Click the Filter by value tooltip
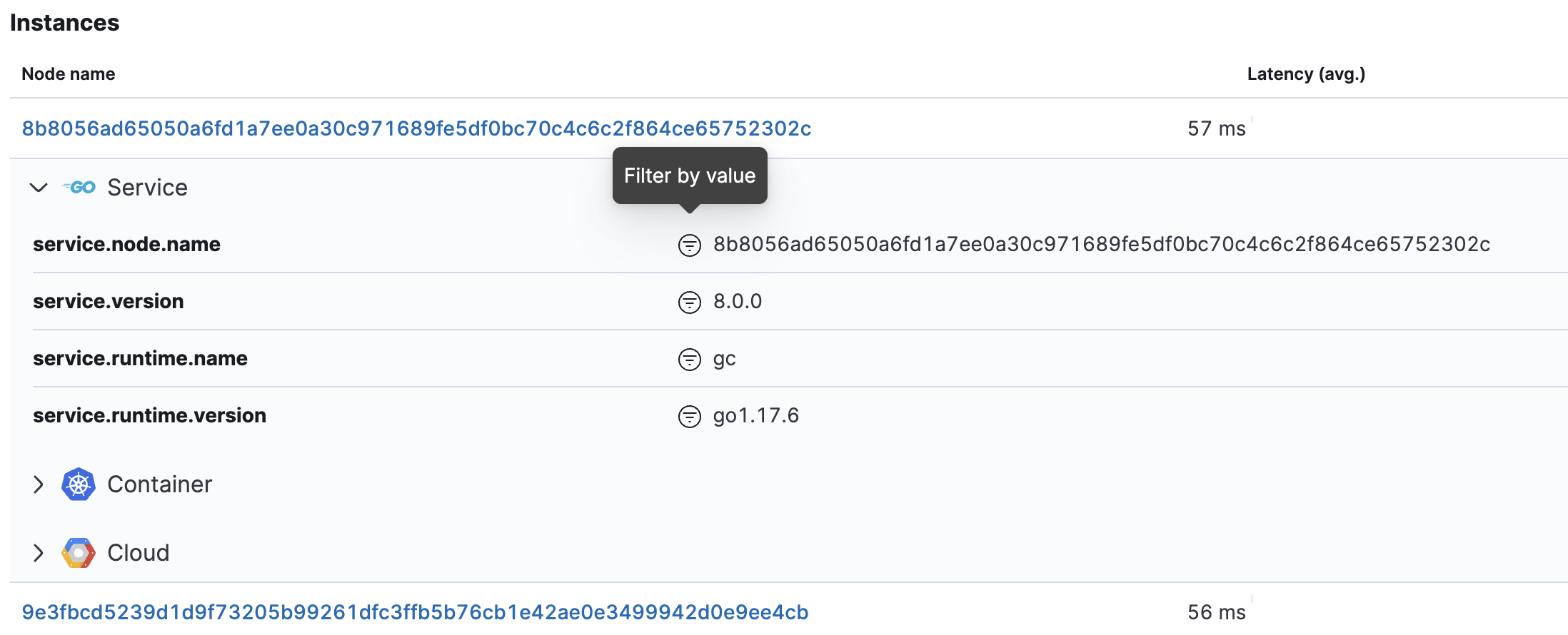 pos(689,176)
